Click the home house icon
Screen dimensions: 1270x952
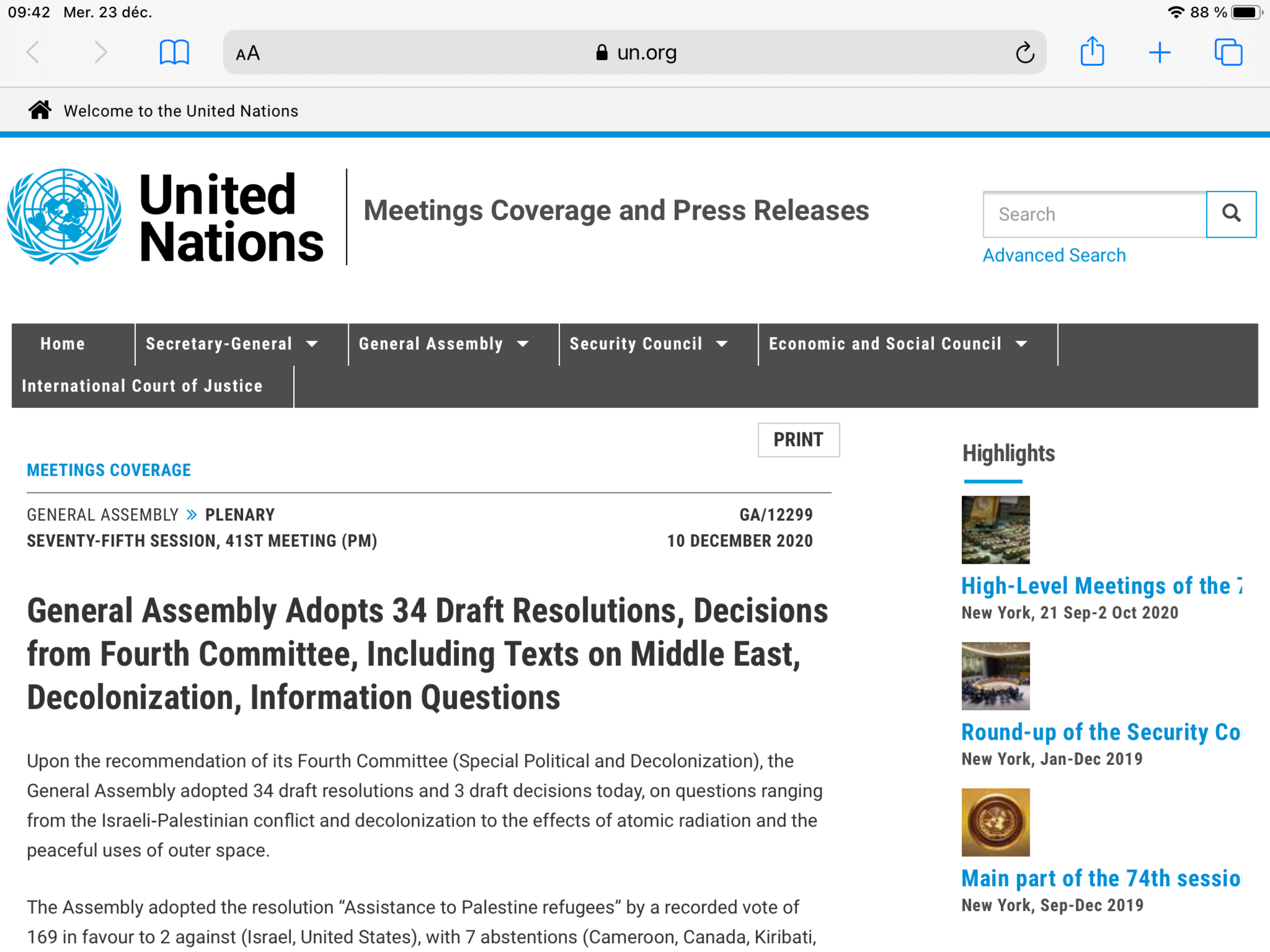pos(40,110)
